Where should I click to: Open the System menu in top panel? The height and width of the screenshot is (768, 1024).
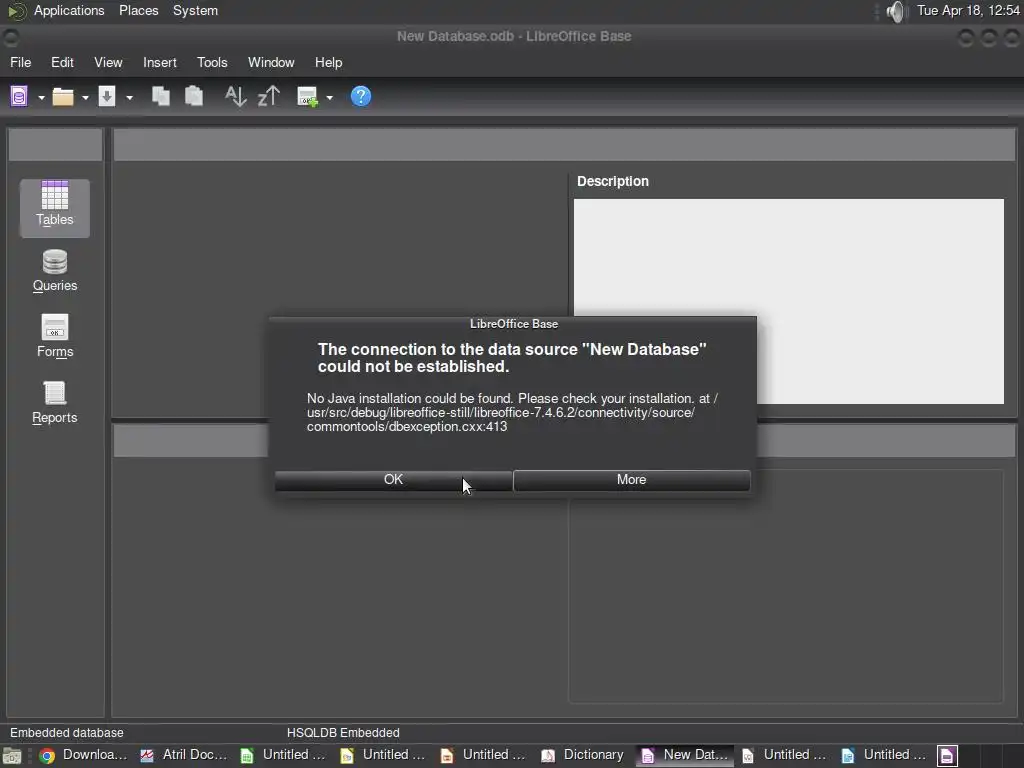(195, 10)
